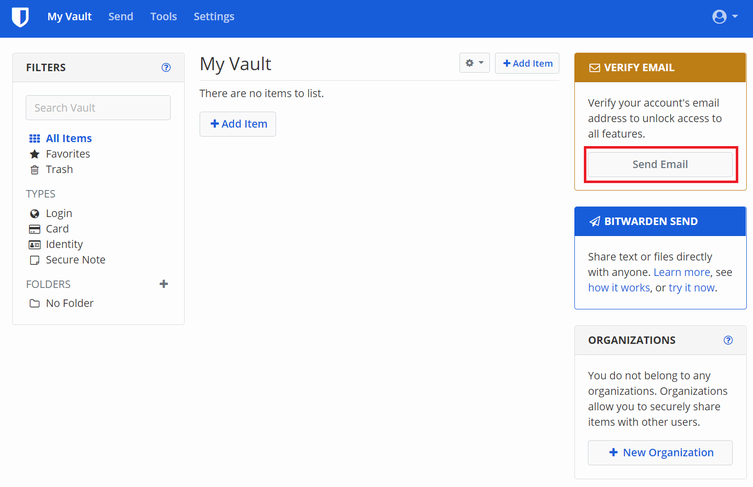Open the Tools menu item
Image resolution: width=753 pixels, height=487 pixels.
pos(163,16)
